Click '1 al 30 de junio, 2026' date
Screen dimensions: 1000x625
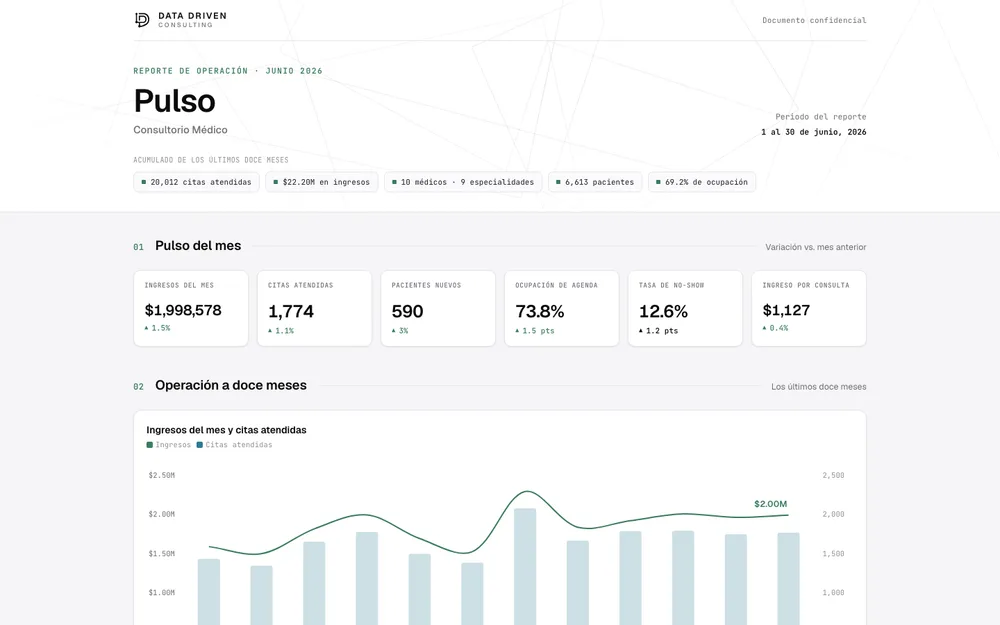(814, 132)
